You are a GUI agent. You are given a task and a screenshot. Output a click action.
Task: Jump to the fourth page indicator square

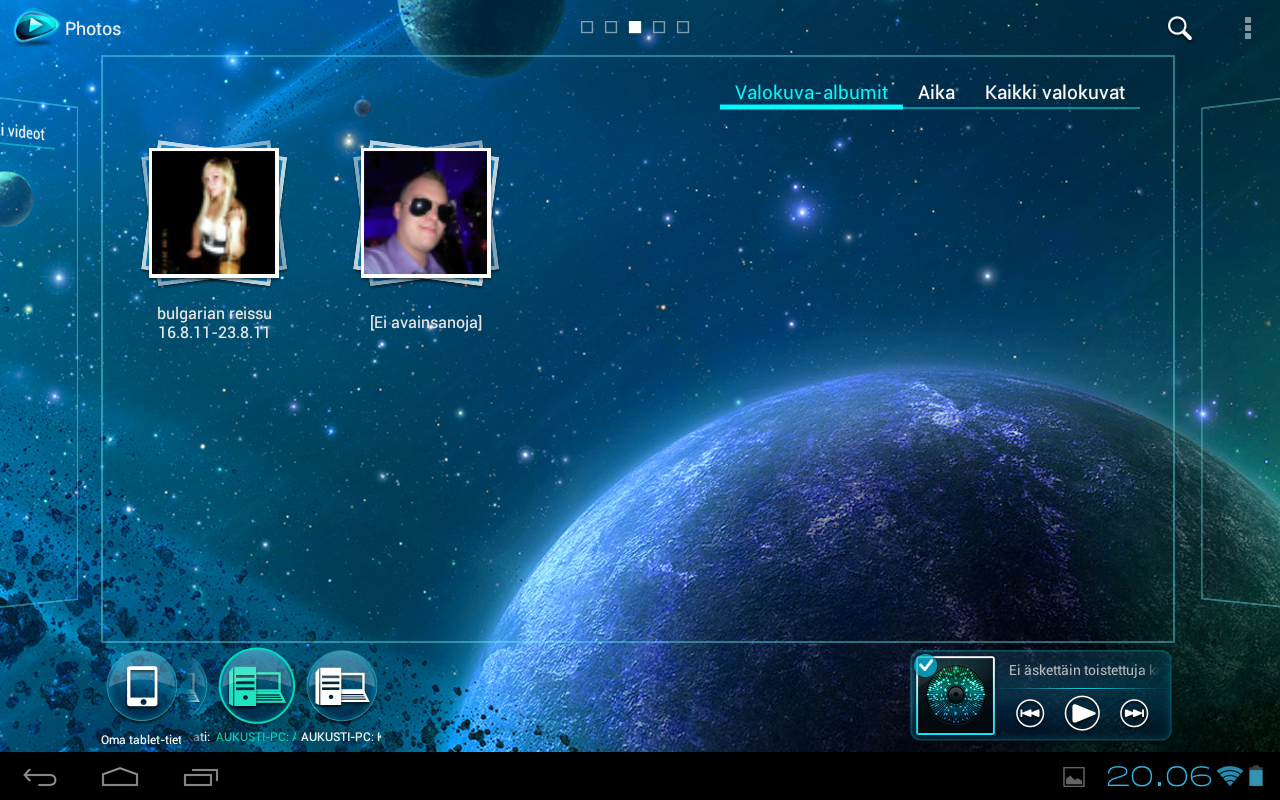659,27
